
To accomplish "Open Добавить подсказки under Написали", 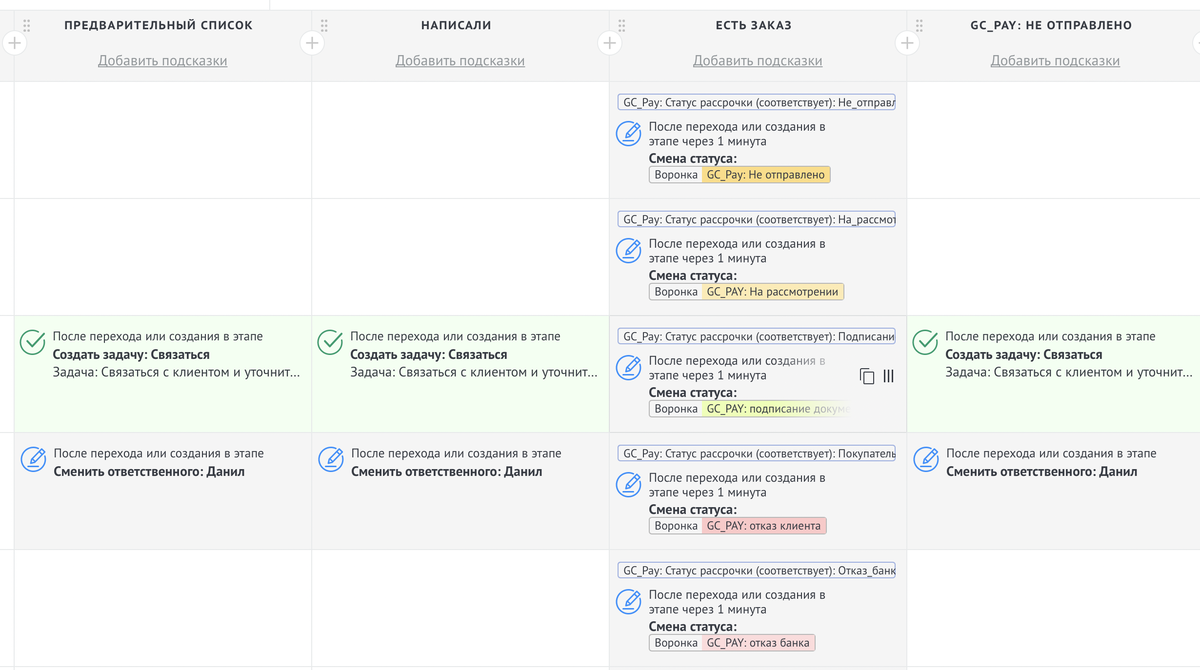I will [x=460, y=61].
